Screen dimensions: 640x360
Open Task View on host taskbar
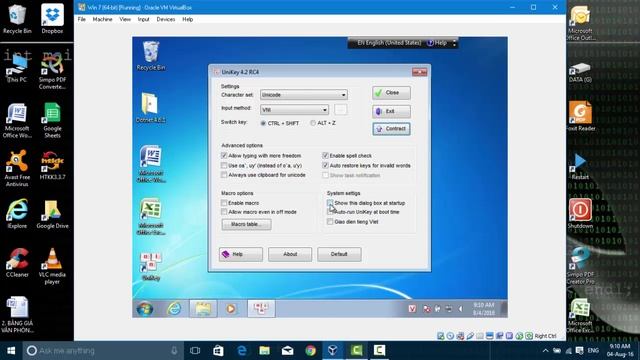click(x=195, y=351)
